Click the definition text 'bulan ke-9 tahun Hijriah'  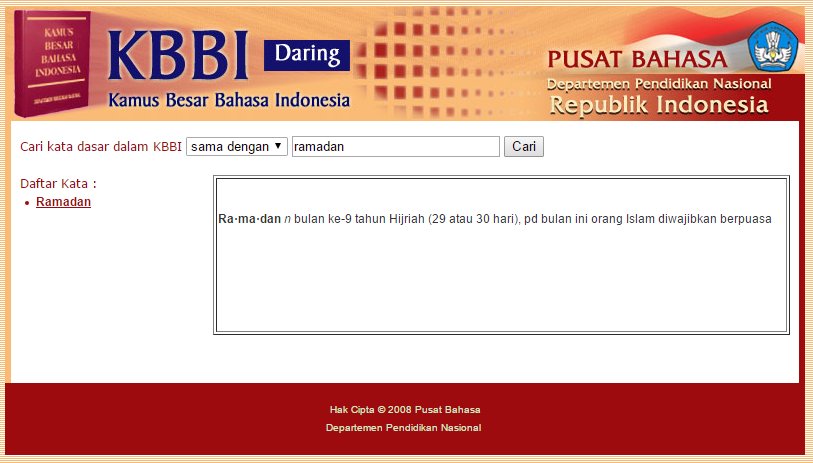point(359,219)
